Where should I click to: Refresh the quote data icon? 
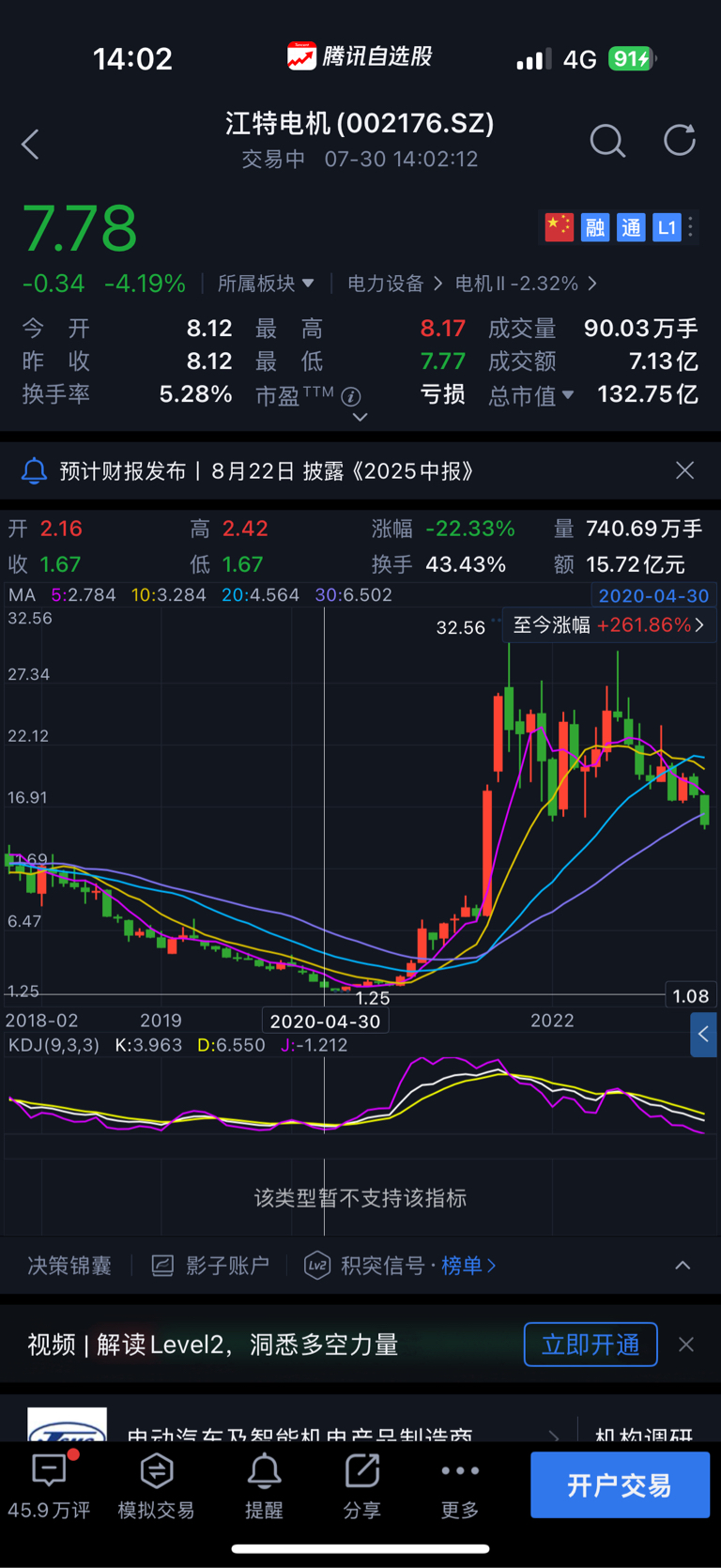[x=679, y=141]
